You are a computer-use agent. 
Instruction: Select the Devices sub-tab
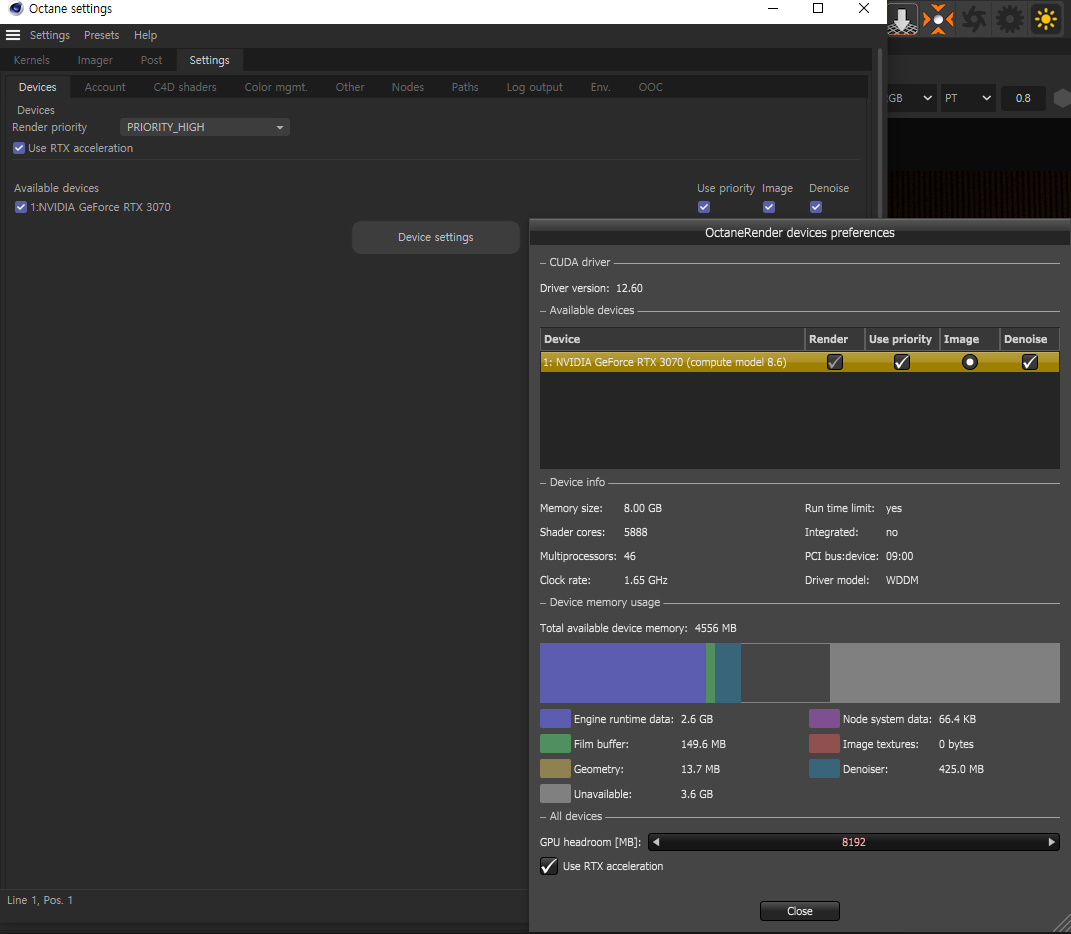[x=38, y=87]
